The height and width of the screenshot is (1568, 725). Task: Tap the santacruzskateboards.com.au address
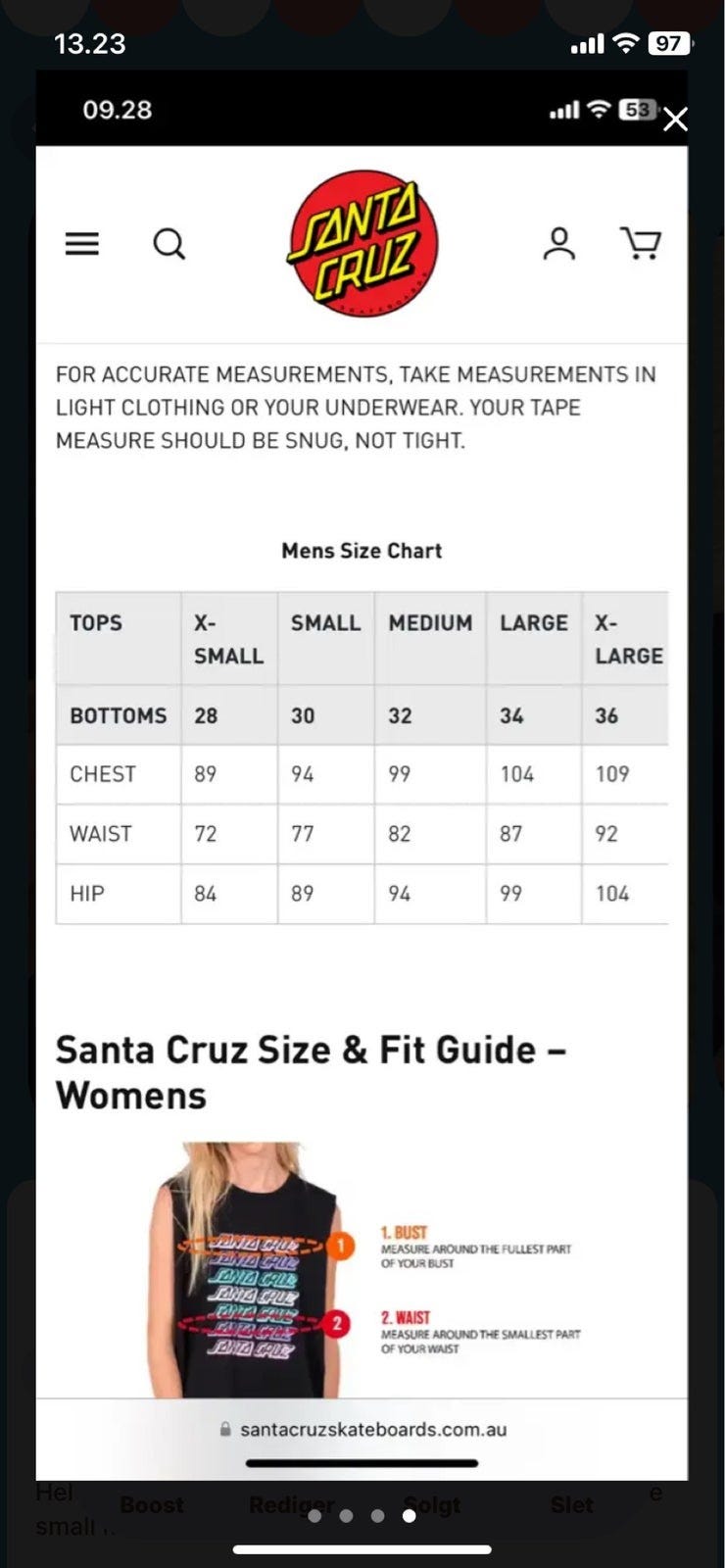pyautogui.click(x=373, y=1430)
